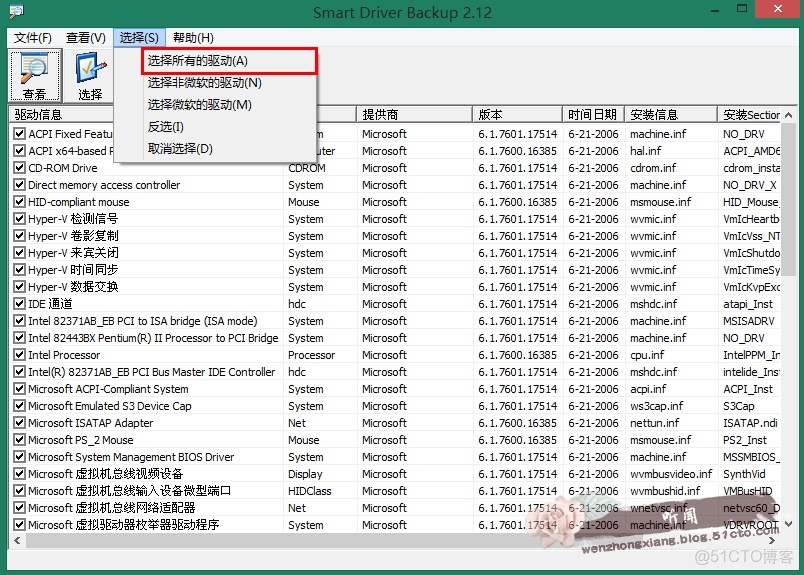
Task: Uncheck Intel Processor checkbox
Action: click(x=19, y=354)
